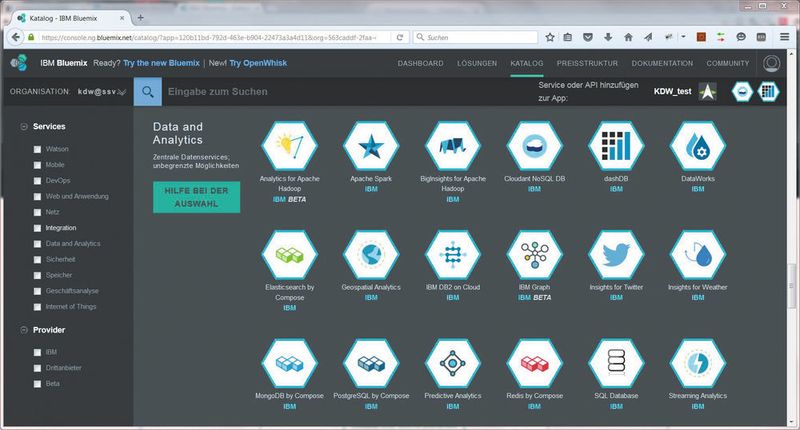The image size is (800, 430).
Task: Open the Predictive Analytics icon
Action: [453, 363]
